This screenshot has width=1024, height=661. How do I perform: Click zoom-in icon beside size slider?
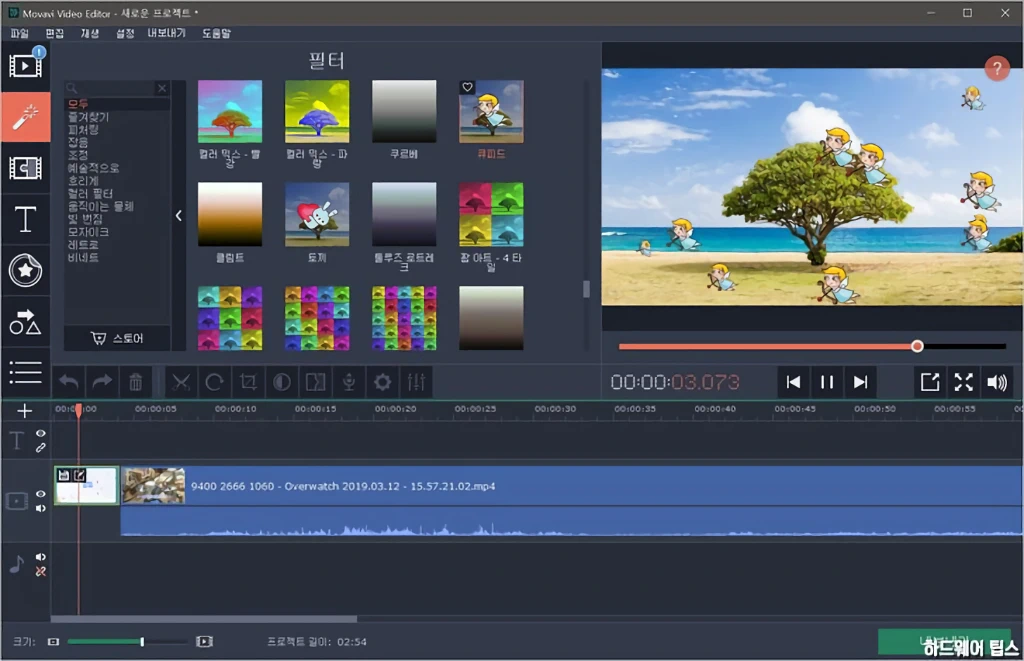(204, 642)
